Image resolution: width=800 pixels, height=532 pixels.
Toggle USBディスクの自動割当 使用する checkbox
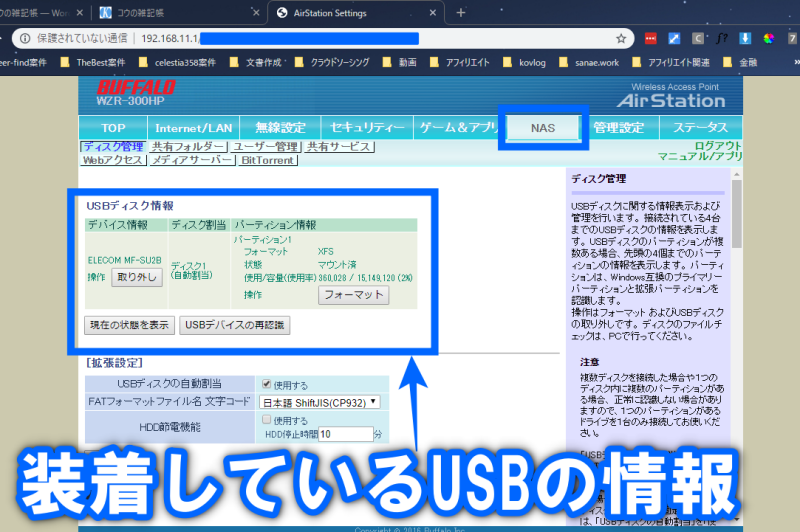tap(266, 384)
